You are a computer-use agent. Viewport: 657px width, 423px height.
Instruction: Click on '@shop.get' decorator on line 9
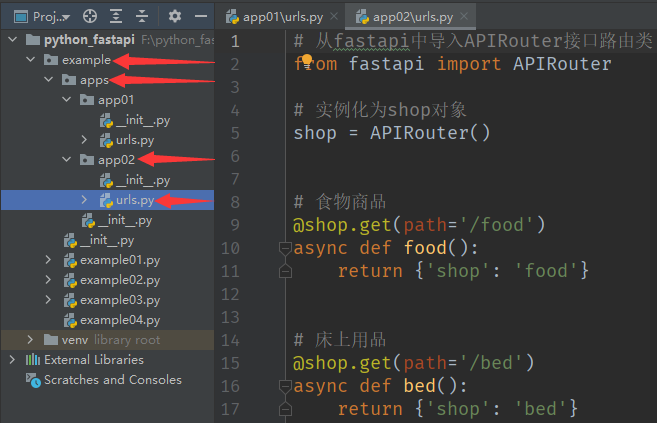coord(342,225)
